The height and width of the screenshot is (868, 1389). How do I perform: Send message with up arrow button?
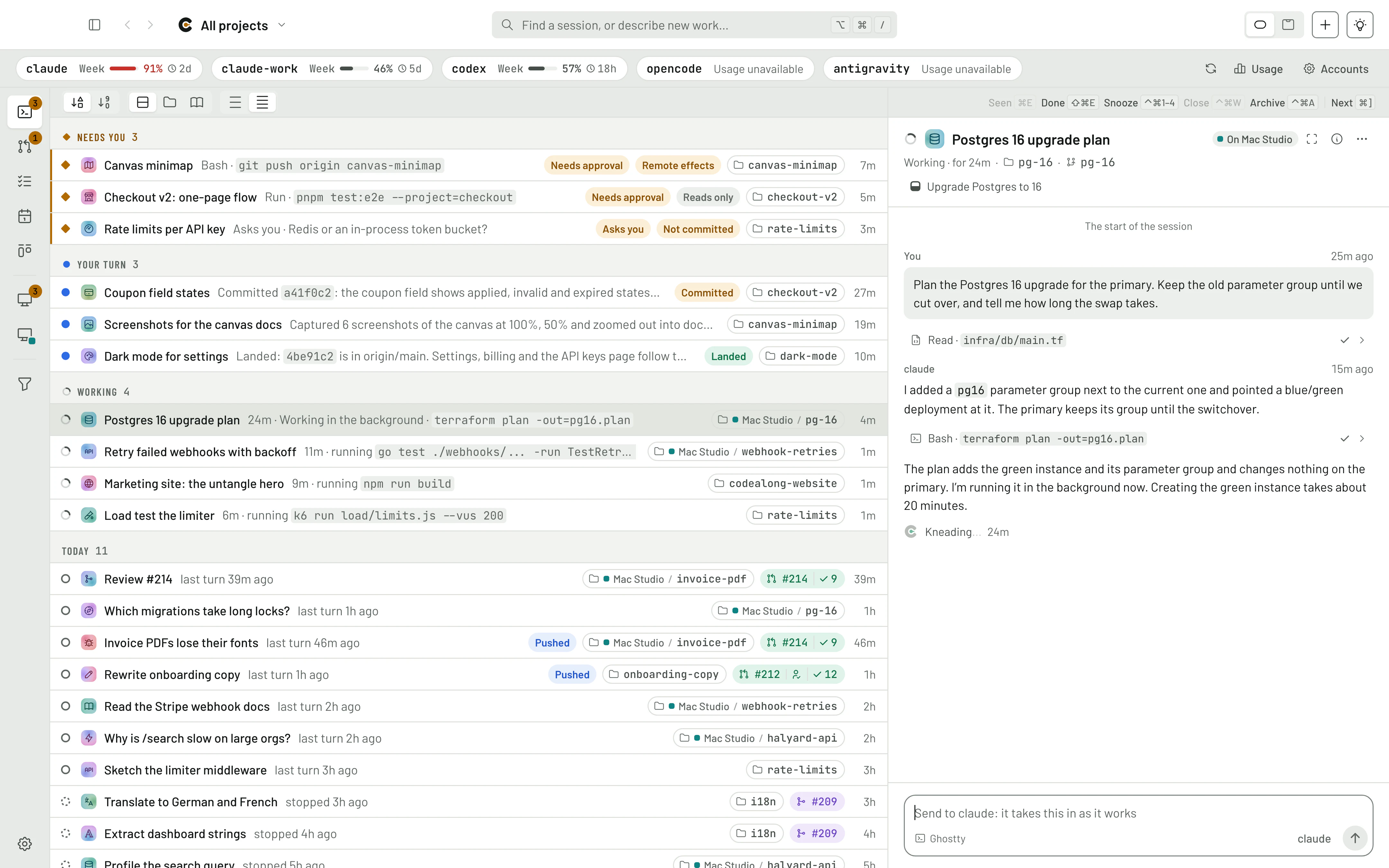click(x=1355, y=838)
